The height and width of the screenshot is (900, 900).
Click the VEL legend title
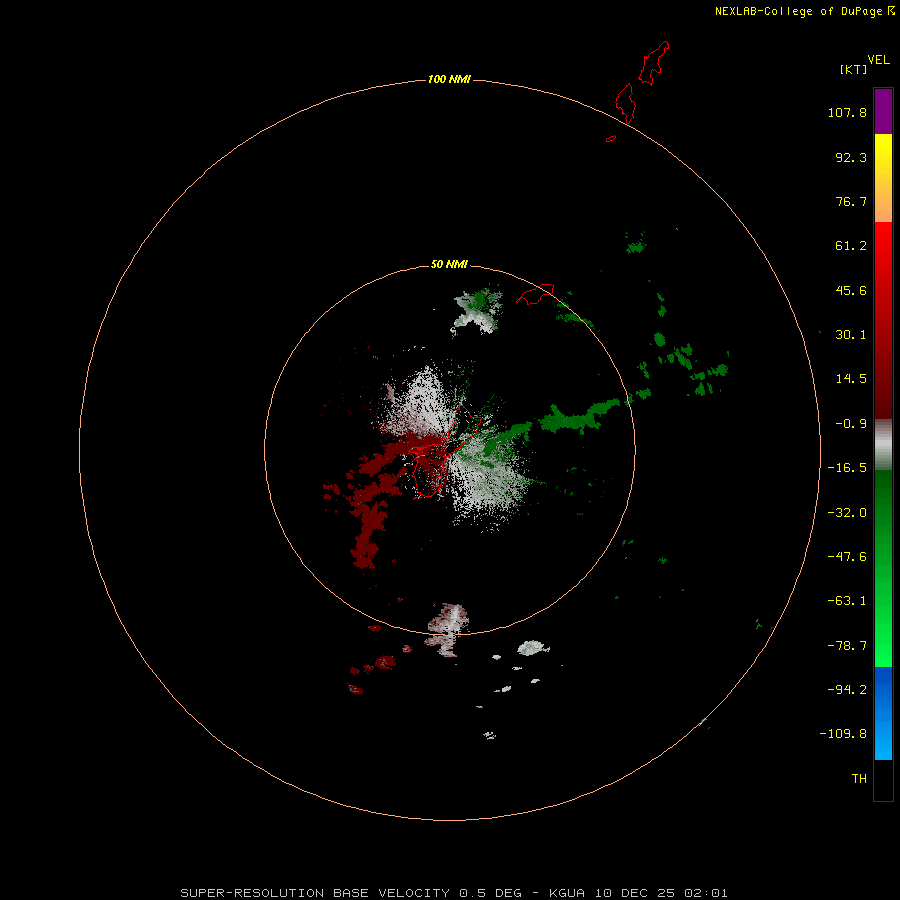pyautogui.click(x=878, y=60)
